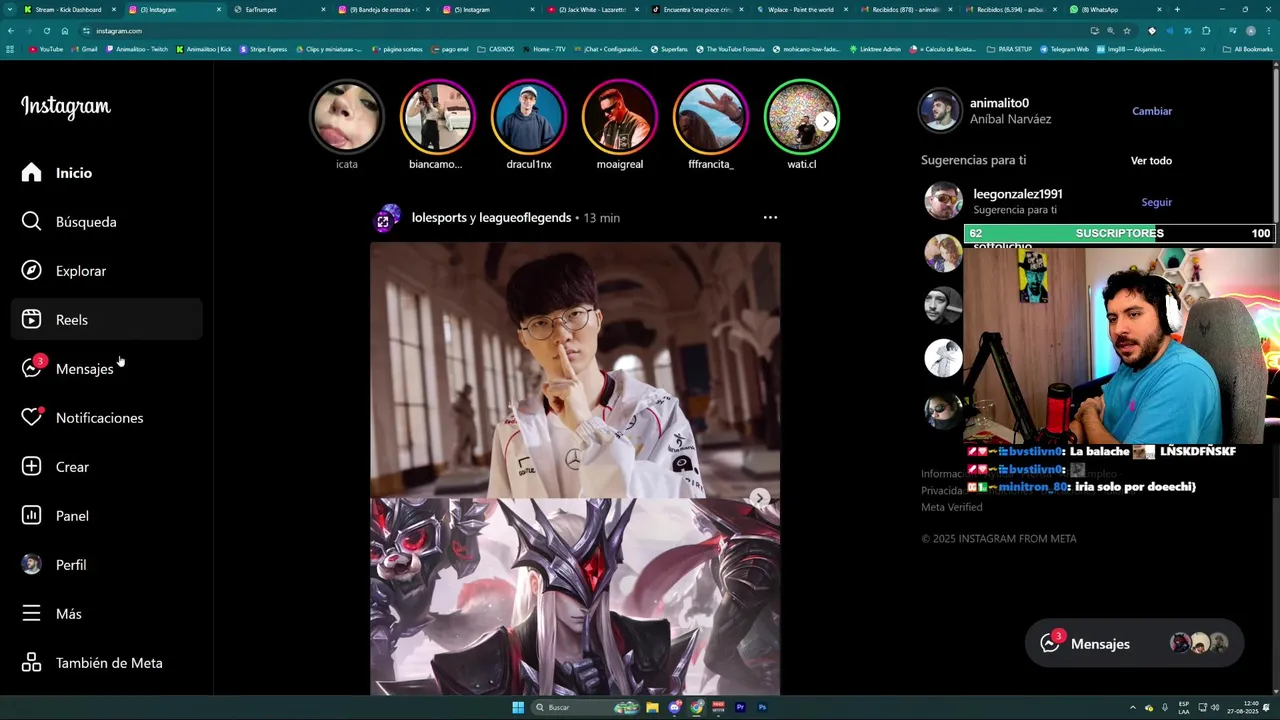The image size is (1280, 720).
Task: Open moaigreal's story
Action: point(620,117)
